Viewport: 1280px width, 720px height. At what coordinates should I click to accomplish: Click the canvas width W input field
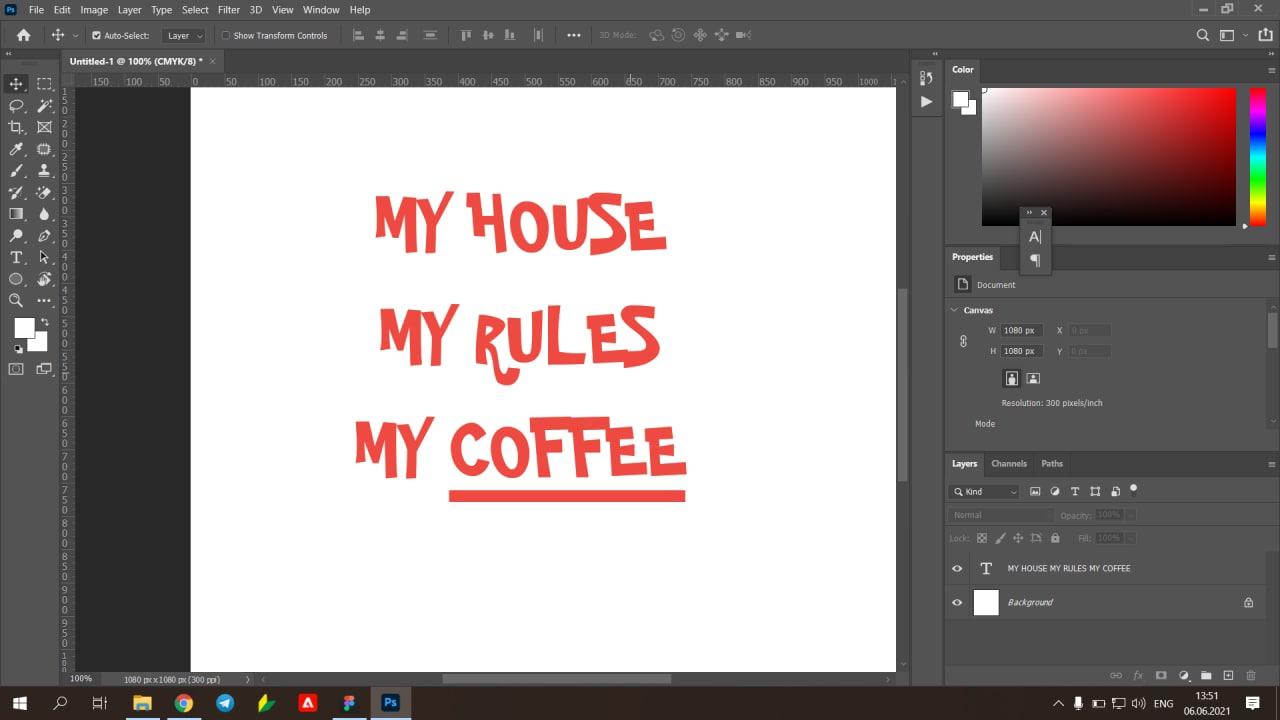pyautogui.click(x=1021, y=330)
